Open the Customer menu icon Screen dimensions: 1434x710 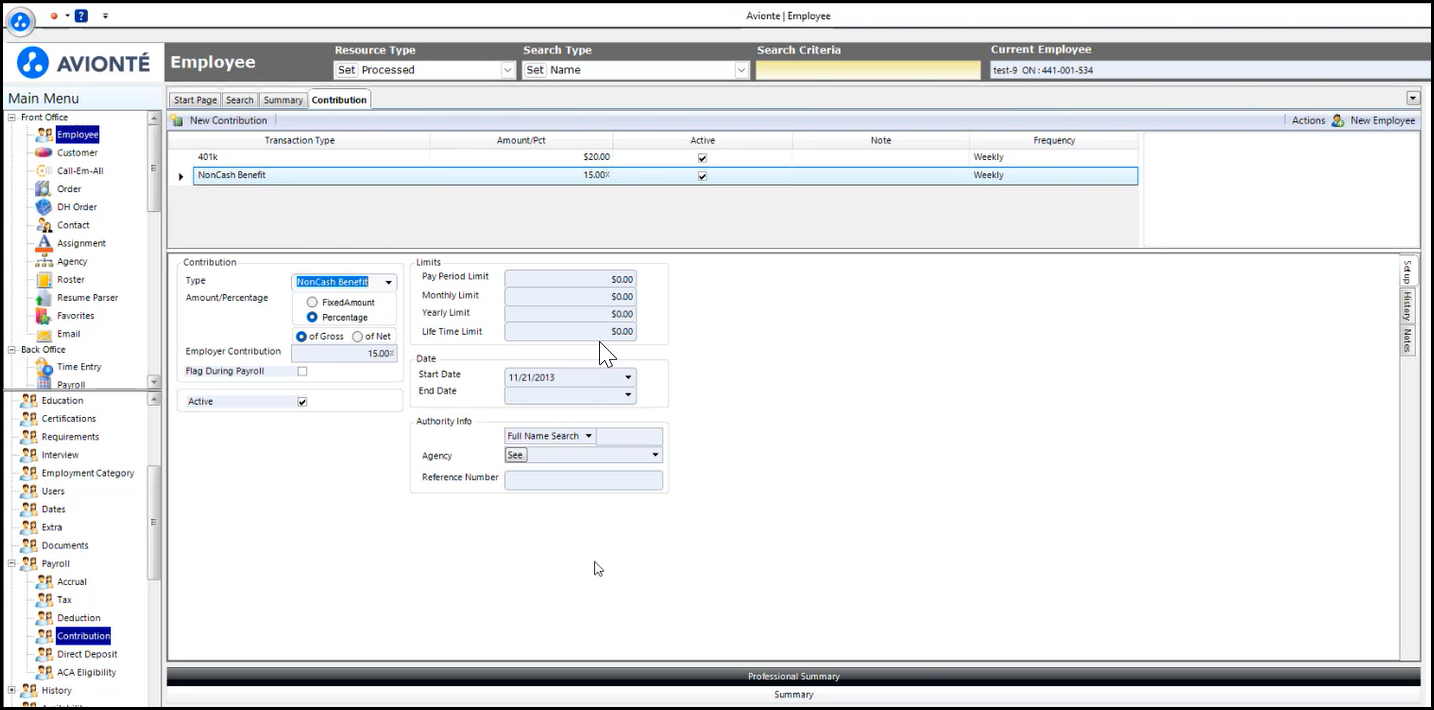point(44,152)
